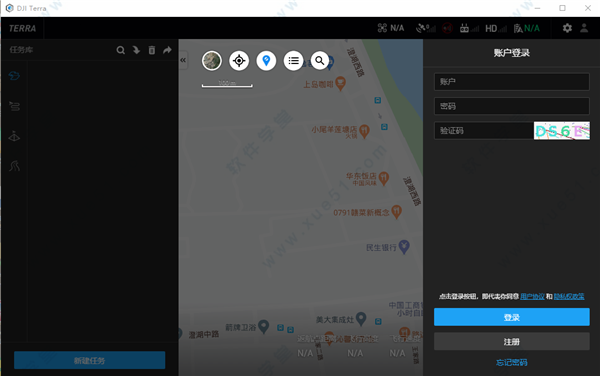Click the 上岛咖啡 map marker
This screenshot has width=600, height=376.
[340, 83]
